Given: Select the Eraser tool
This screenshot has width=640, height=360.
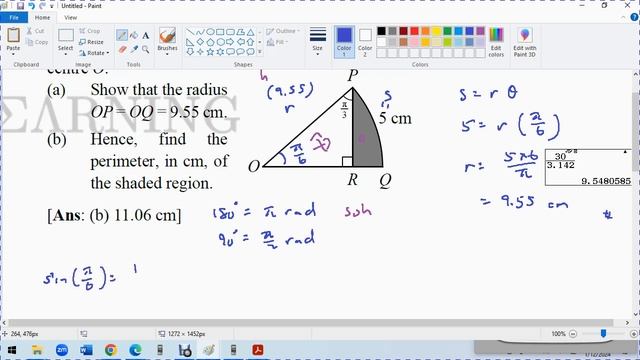Looking at the screenshot, I should pos(122,50).
